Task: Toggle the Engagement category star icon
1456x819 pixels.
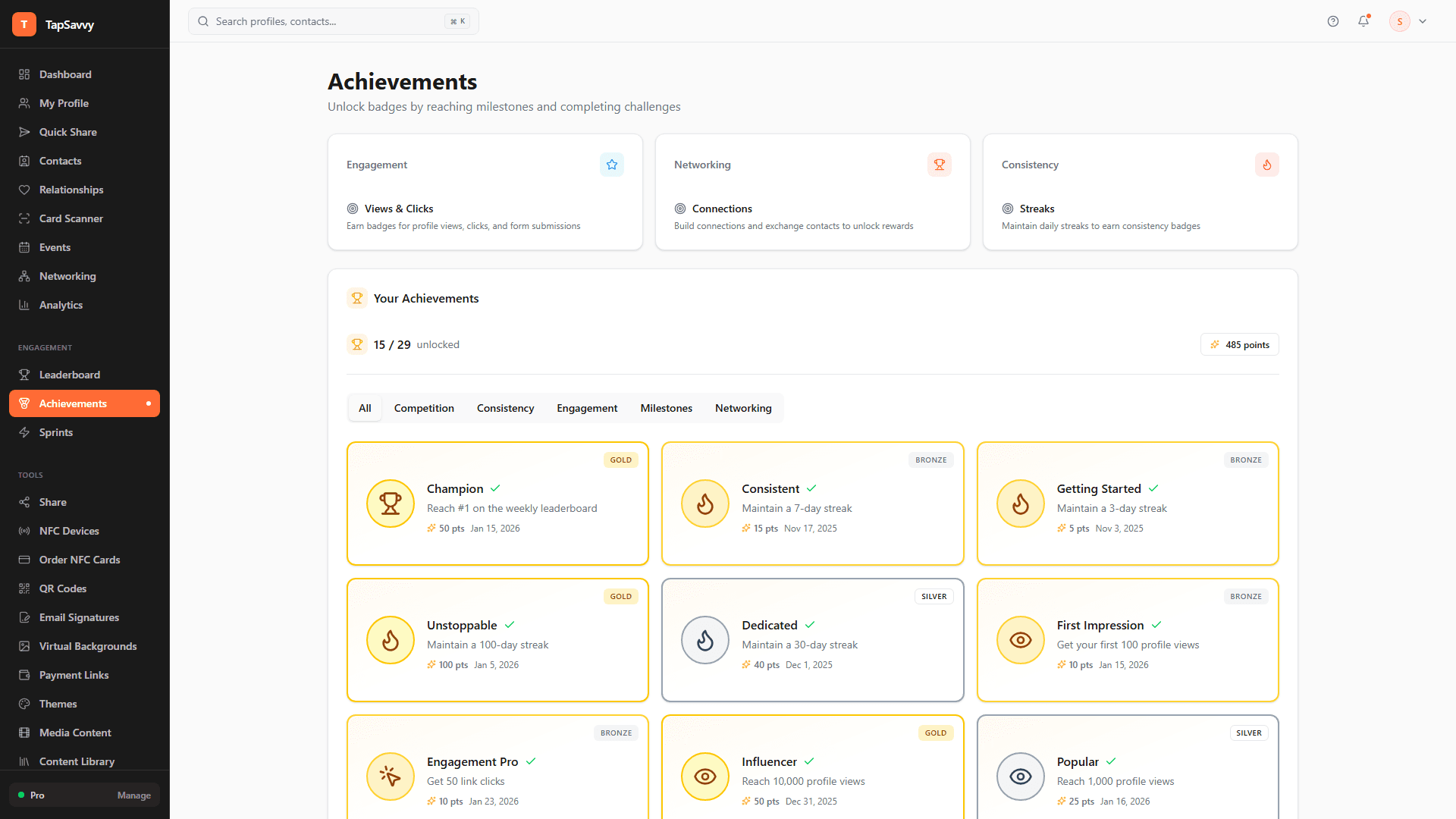Action: tap(611, 165)
